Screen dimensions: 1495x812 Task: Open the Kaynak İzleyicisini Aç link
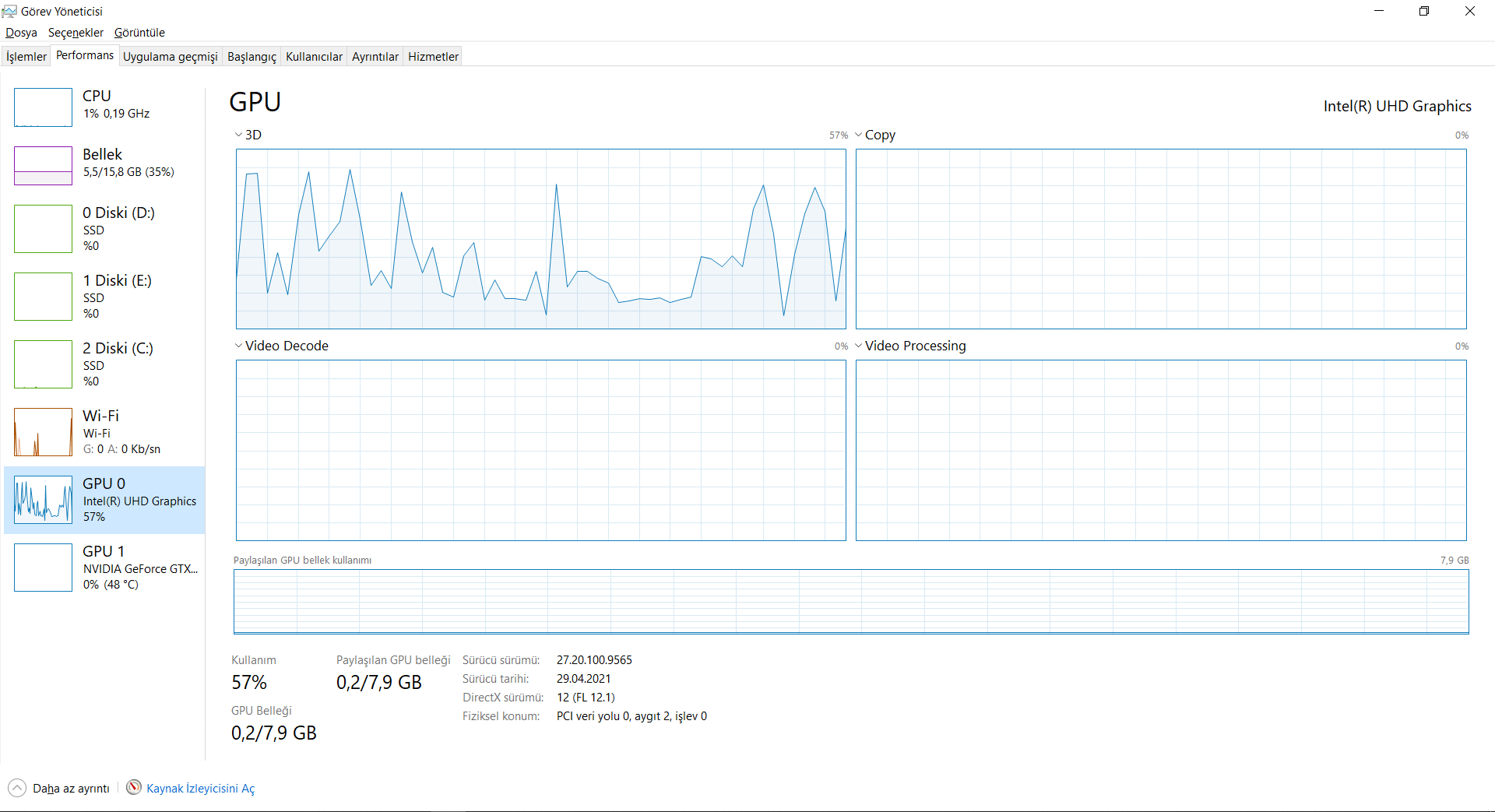tap(201, 789)
